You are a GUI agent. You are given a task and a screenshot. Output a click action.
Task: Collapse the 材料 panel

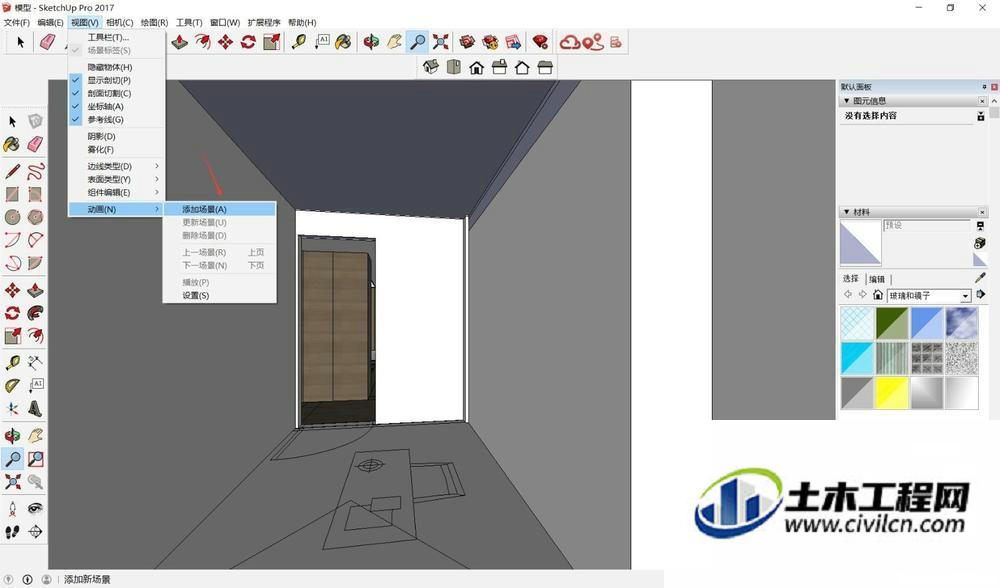[x=847, y=212]
